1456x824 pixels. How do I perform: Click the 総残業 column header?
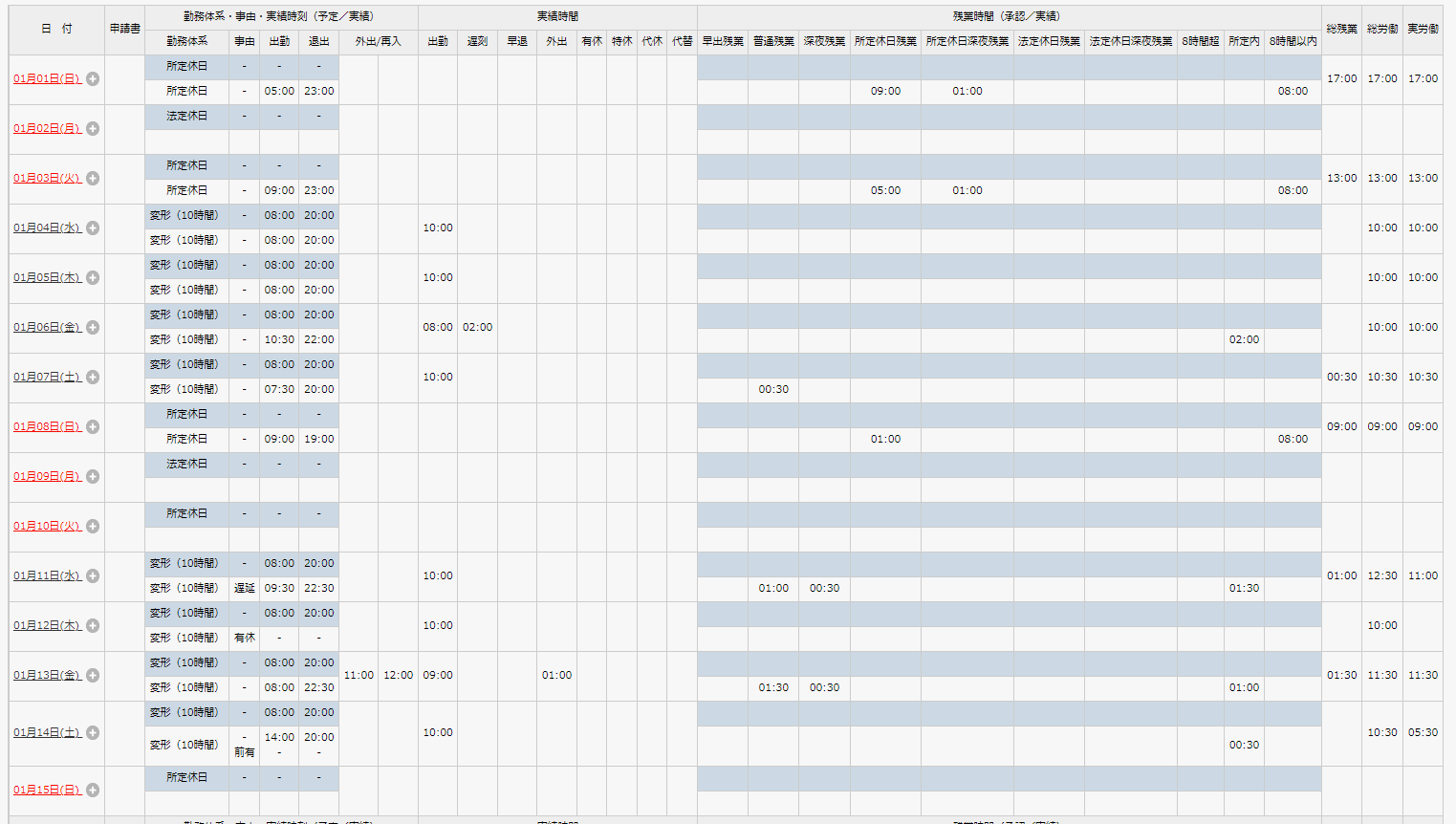(x=1341, y=30)
